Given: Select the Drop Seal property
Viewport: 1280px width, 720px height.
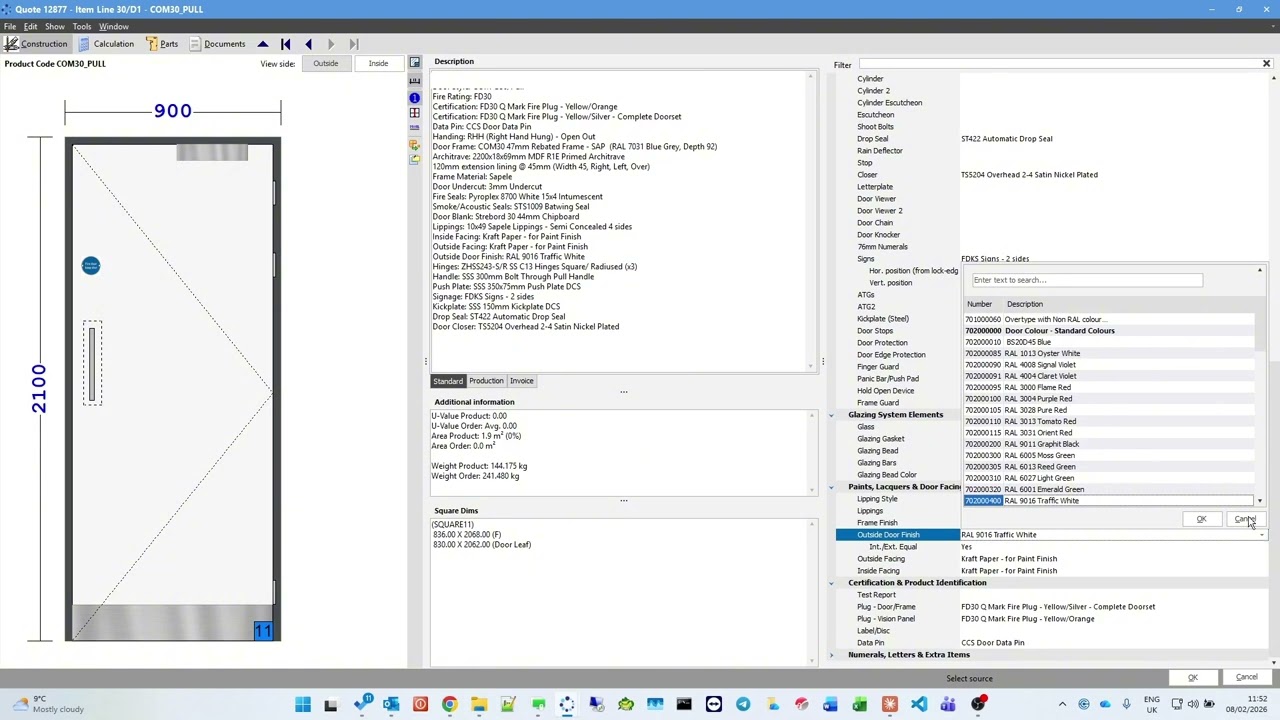Looking at the screenshot, I should (872, 139).
